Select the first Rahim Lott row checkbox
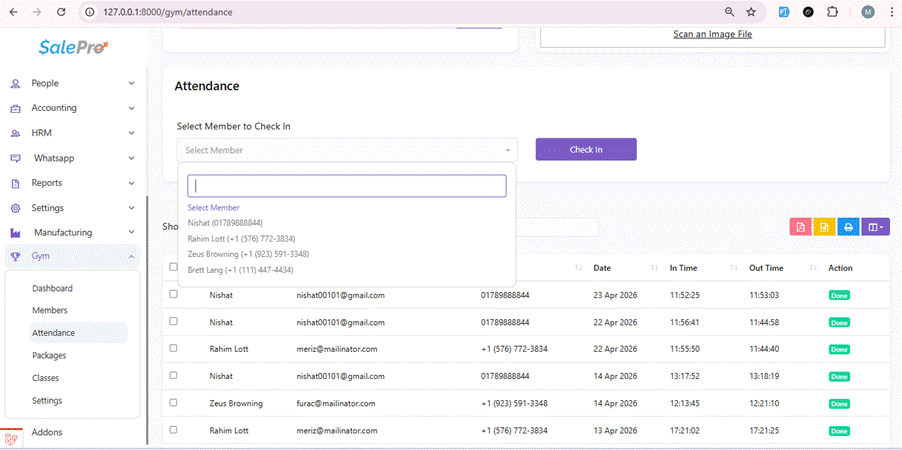This screenshot has width=902, height=450. pos(174,349)
